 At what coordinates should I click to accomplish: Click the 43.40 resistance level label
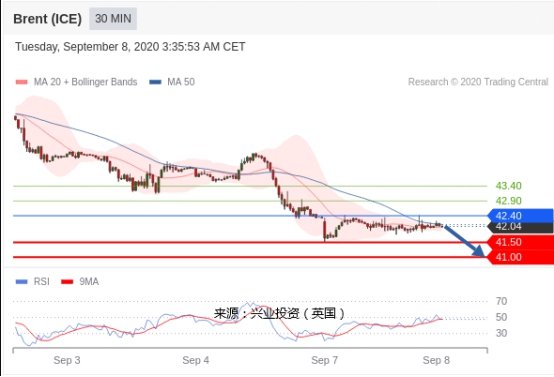(508, 186)
